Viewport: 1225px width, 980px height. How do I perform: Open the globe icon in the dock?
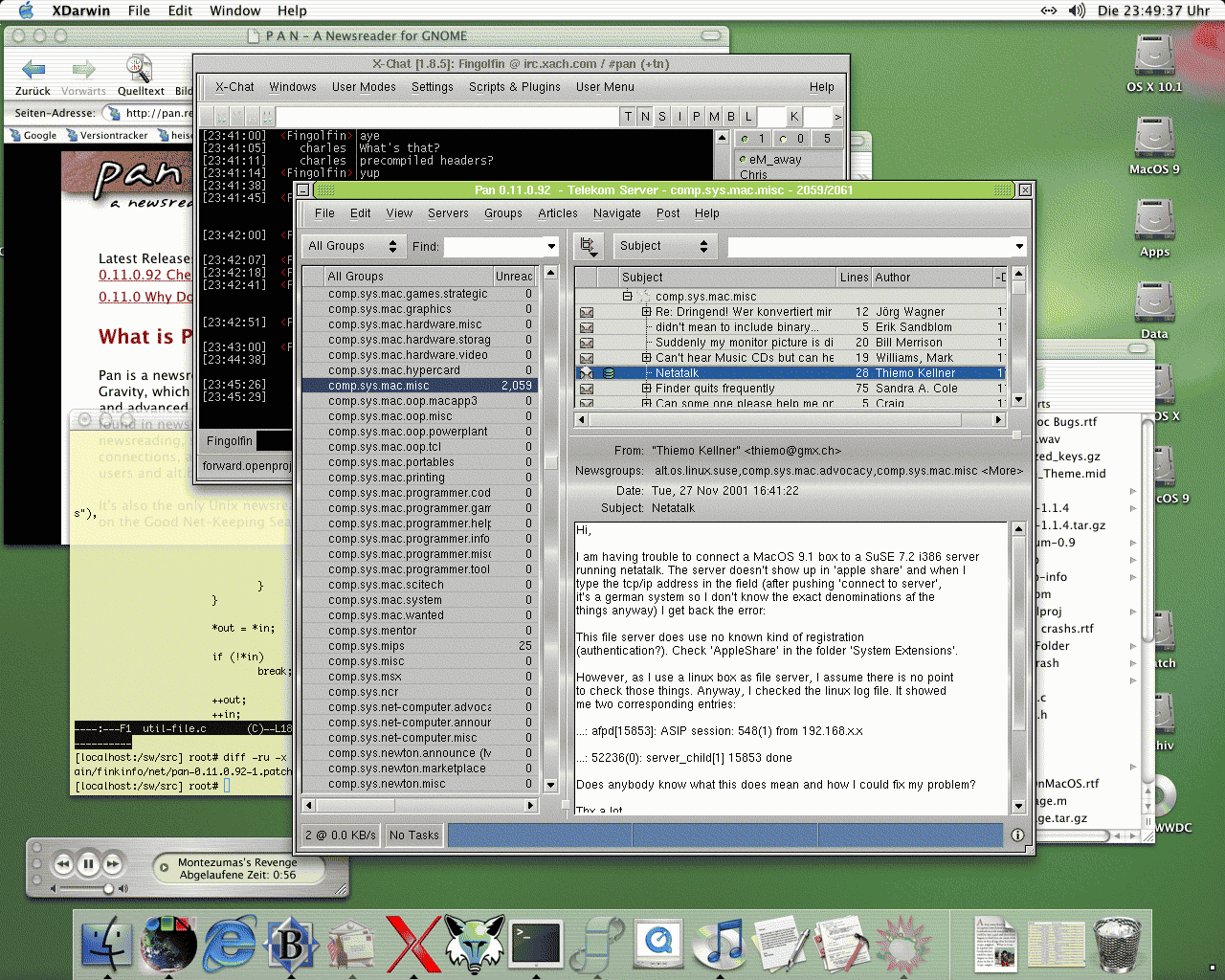click(168, 944)
